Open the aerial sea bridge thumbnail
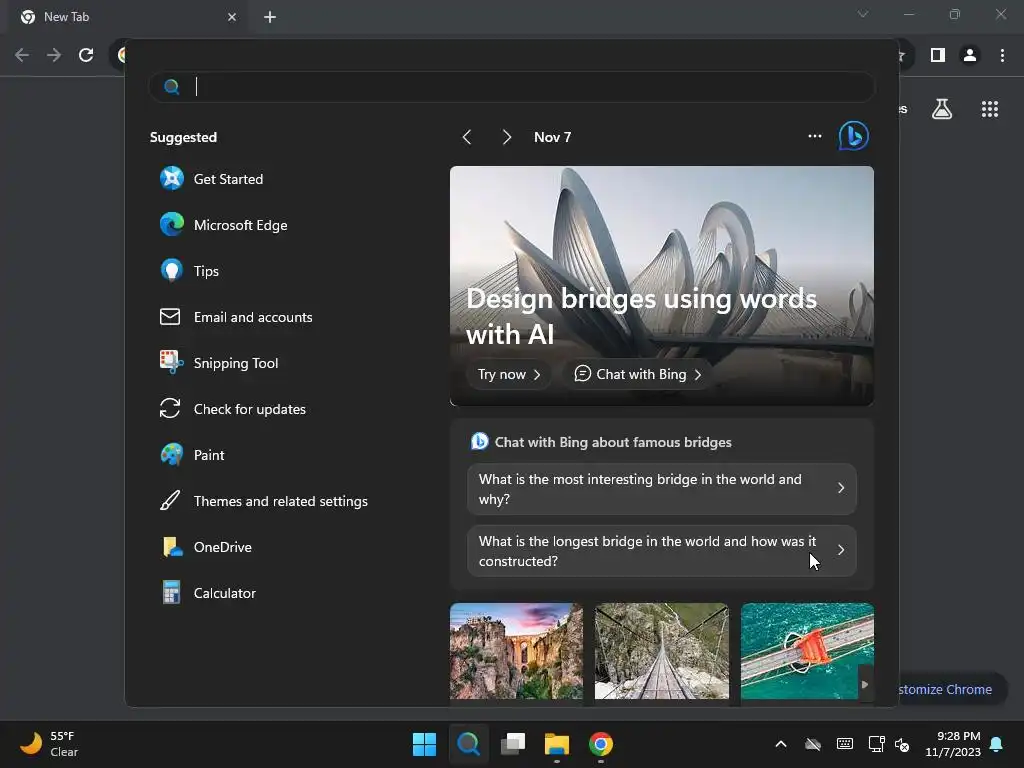This screenshot has width=1024, height=768. click(807, 651)
